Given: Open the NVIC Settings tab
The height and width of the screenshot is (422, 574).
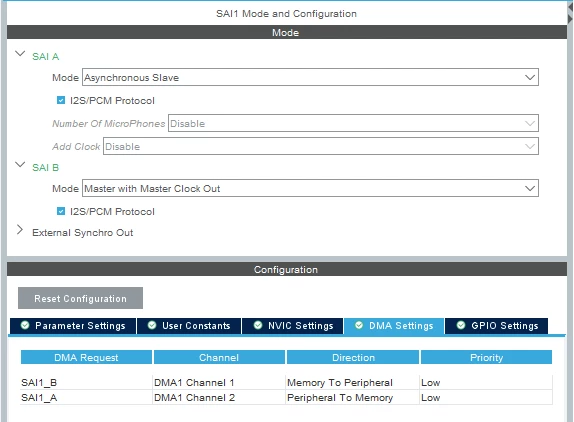Looking at the screenshot, I should pos(293,326).
